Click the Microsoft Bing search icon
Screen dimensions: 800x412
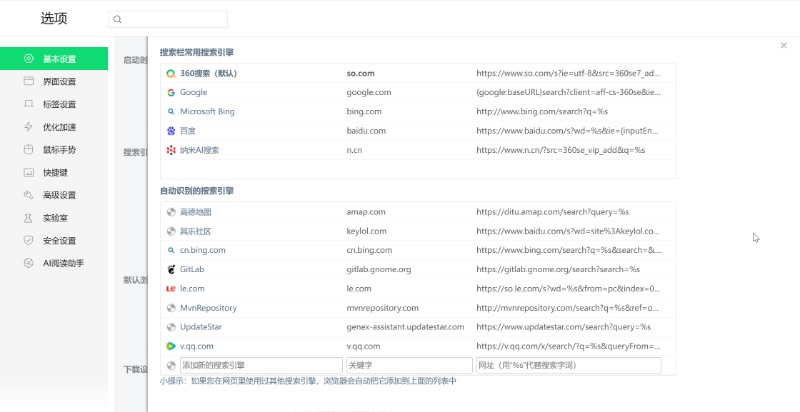(171, 112)
